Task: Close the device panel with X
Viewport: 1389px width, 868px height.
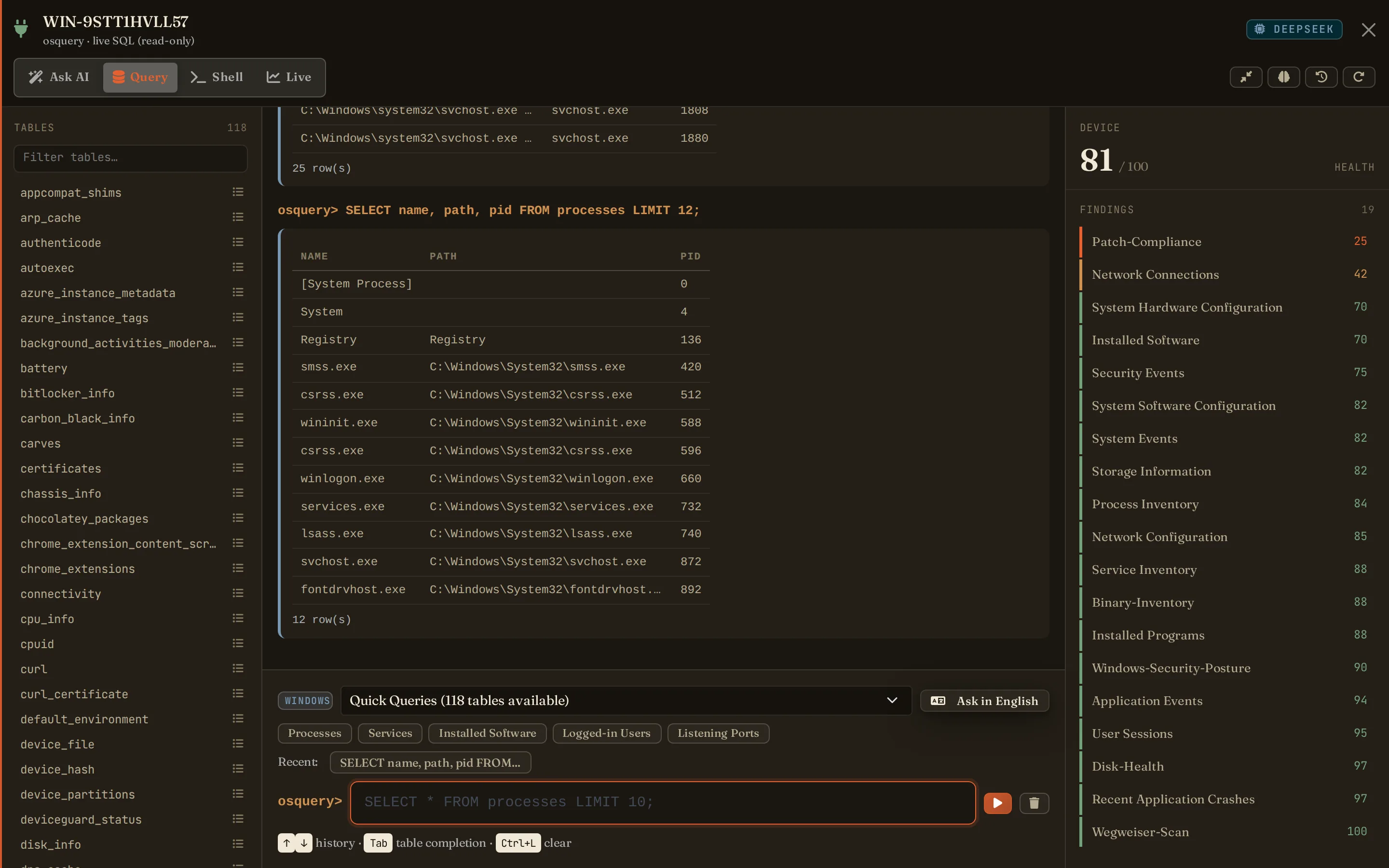Action: [x=1368, y=30]
